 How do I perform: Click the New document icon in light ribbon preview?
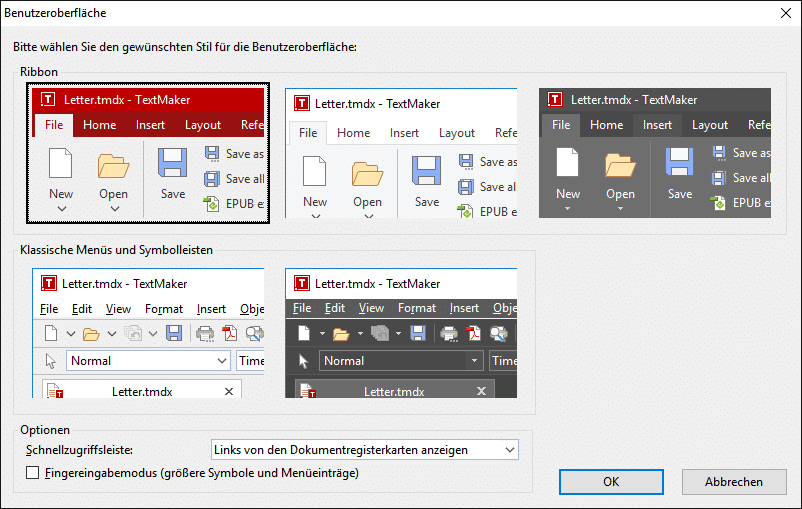pyautogui.click(x=315, y=171)
